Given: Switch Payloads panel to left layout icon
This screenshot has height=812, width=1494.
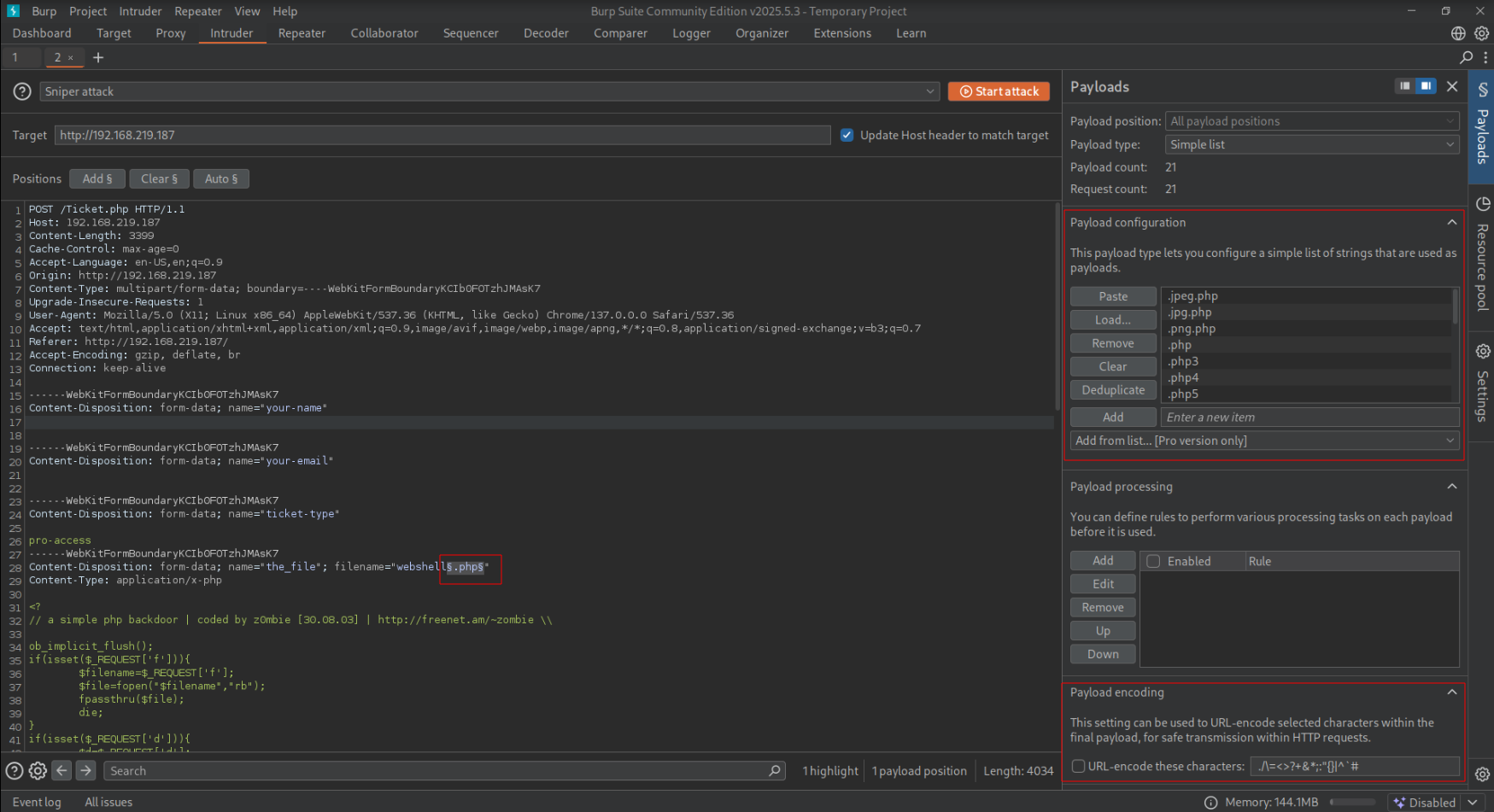Looking at the screenshot, I should (1405, 86).
